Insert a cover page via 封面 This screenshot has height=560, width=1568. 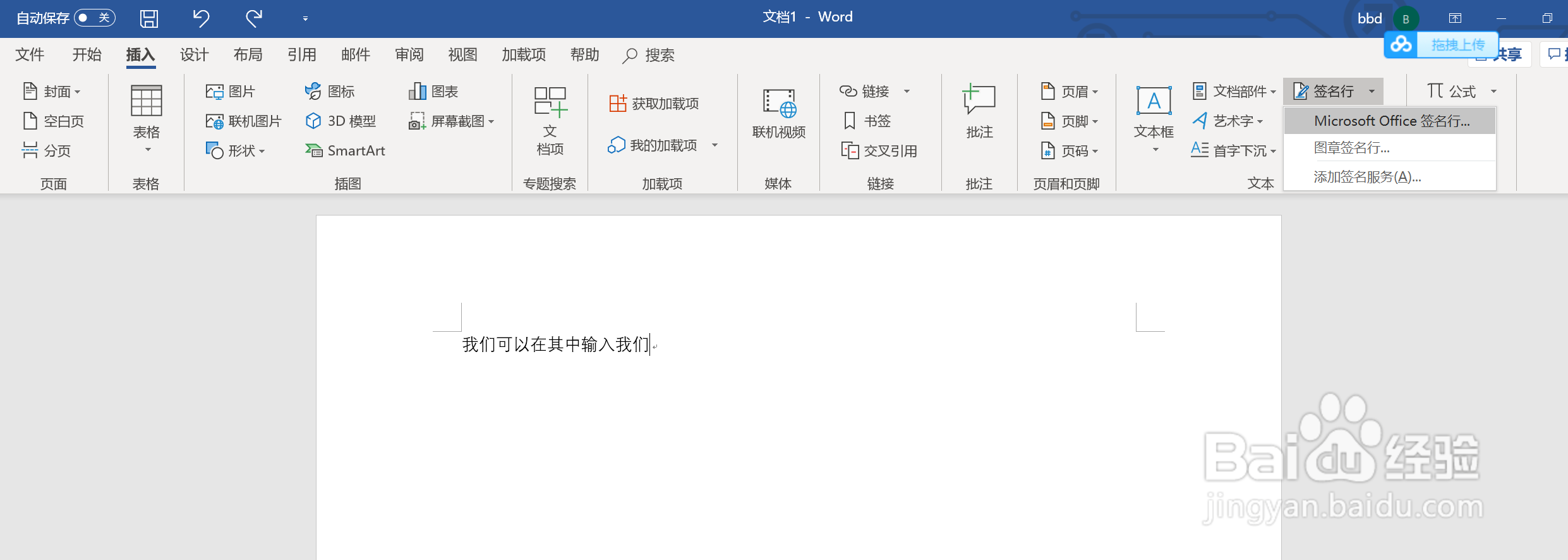pyautogui.click(x=52, y=92)
